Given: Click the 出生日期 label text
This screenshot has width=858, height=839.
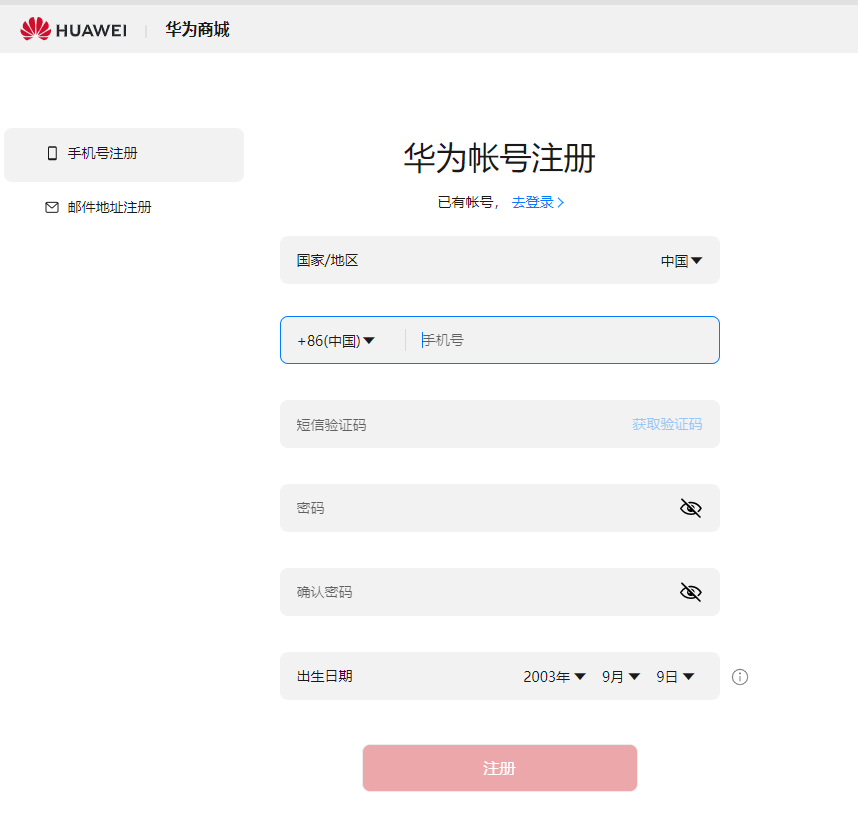Looking at the screenshot, I should tap(324, 676).
